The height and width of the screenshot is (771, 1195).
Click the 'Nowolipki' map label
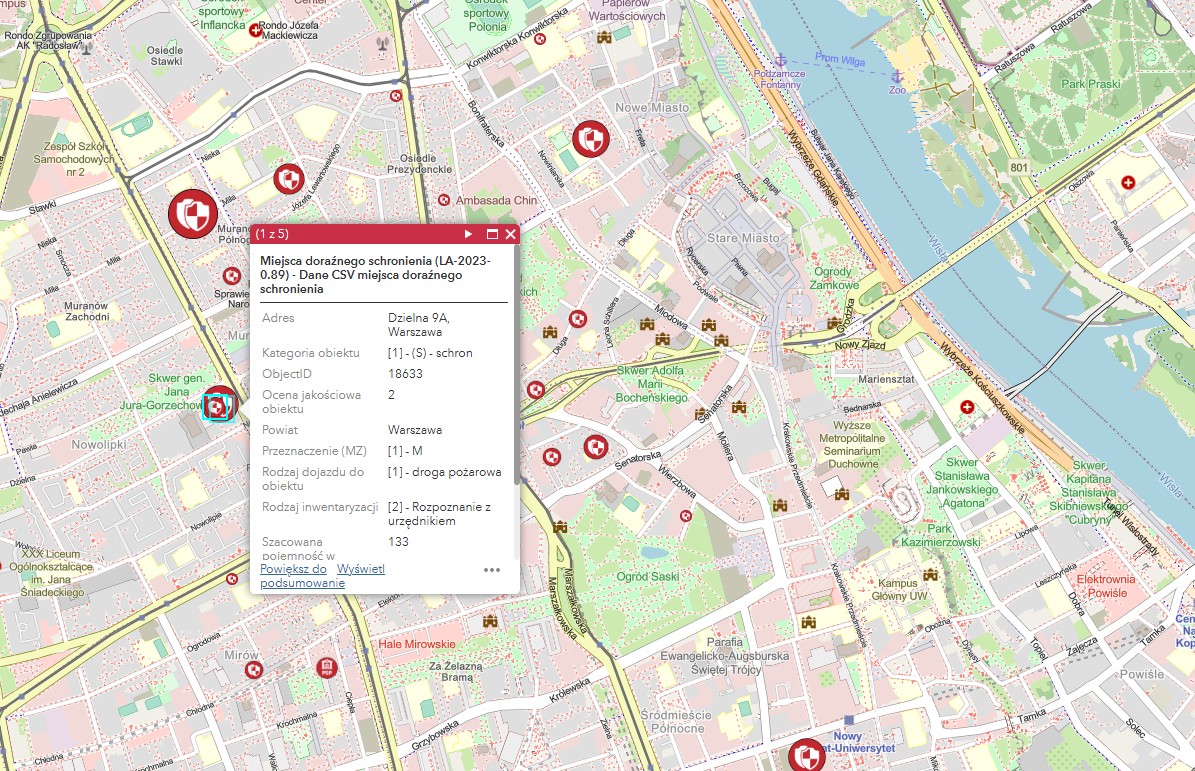[x=99, y=444]
